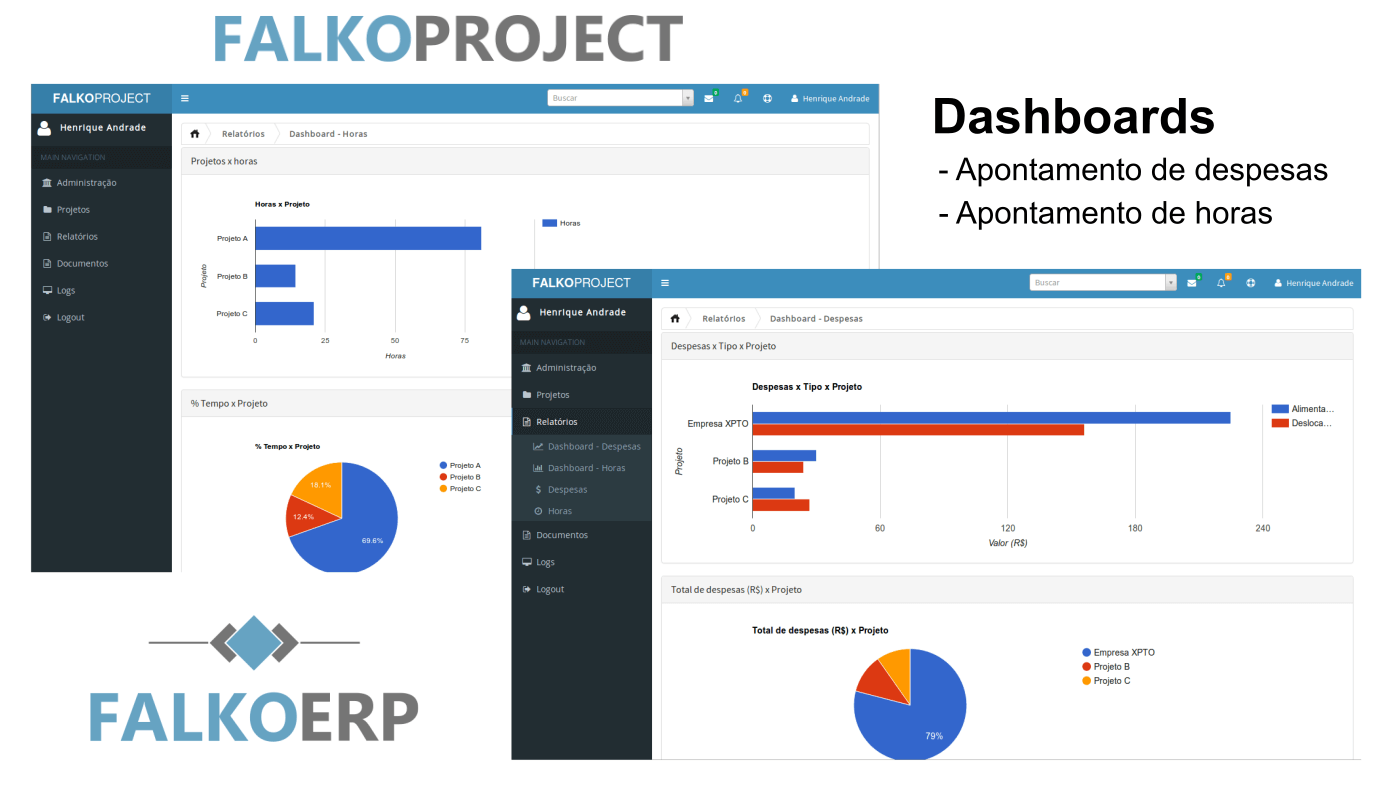
Task: Click blue Alimenta... legend swatch in Despesas chart
Action: 1280,409
